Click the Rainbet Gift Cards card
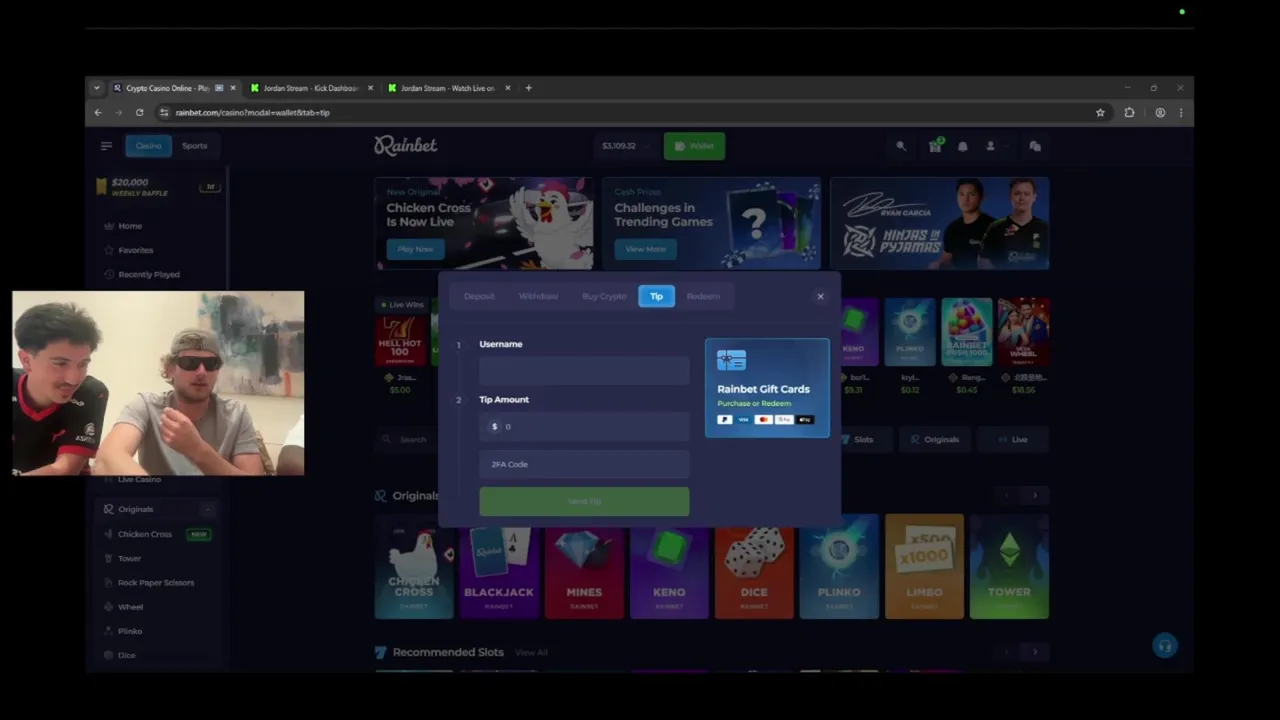Viewport: 1280px width, 720px height. 767,388
